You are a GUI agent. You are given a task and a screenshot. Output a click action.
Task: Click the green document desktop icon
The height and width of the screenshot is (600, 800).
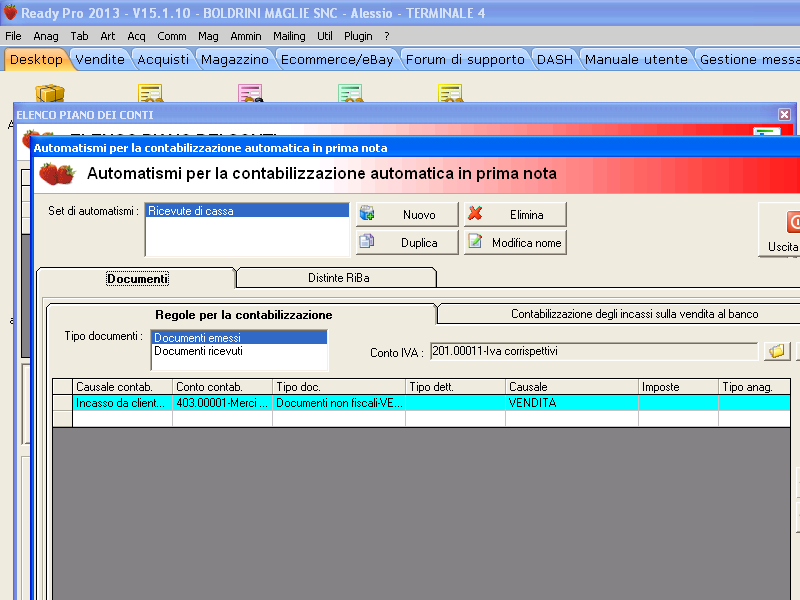pos(350,93)
